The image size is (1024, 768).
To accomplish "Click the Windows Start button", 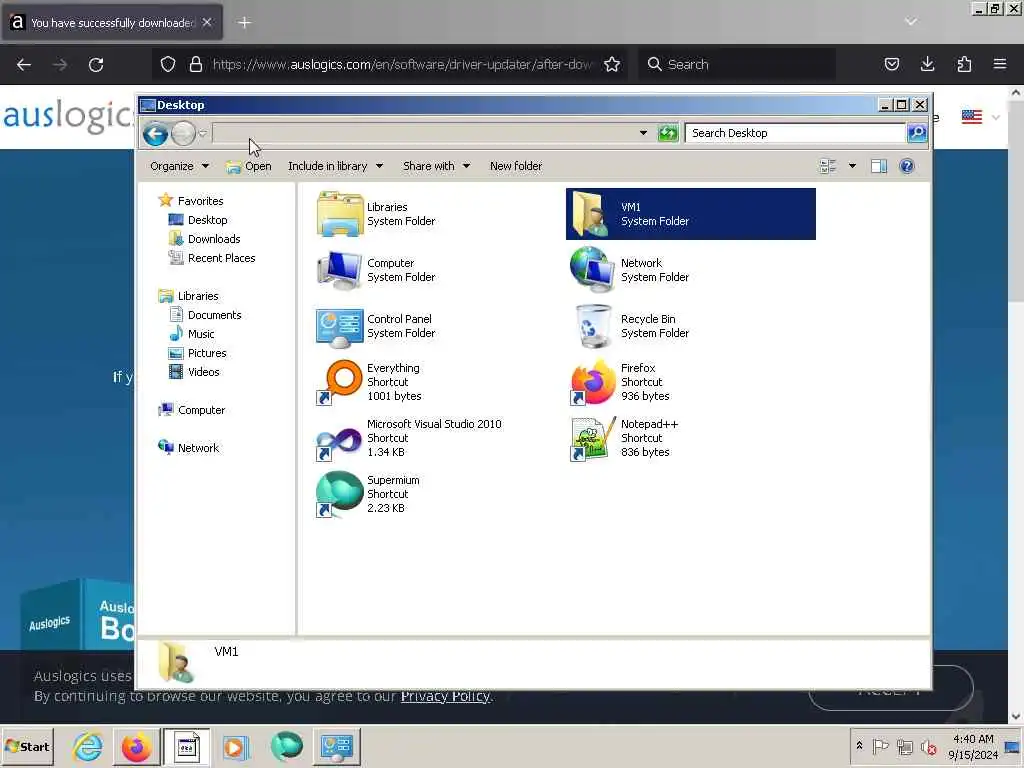I will 27,746.
